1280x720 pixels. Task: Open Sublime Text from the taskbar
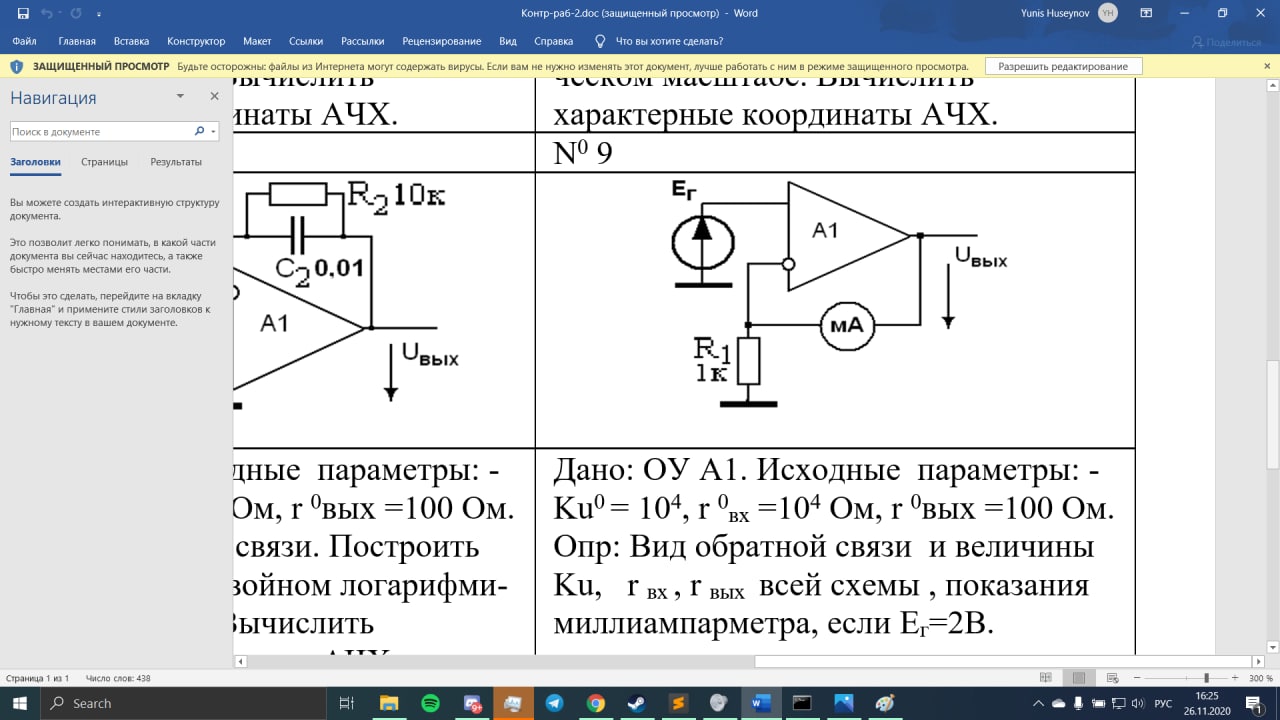click(678, 703)
